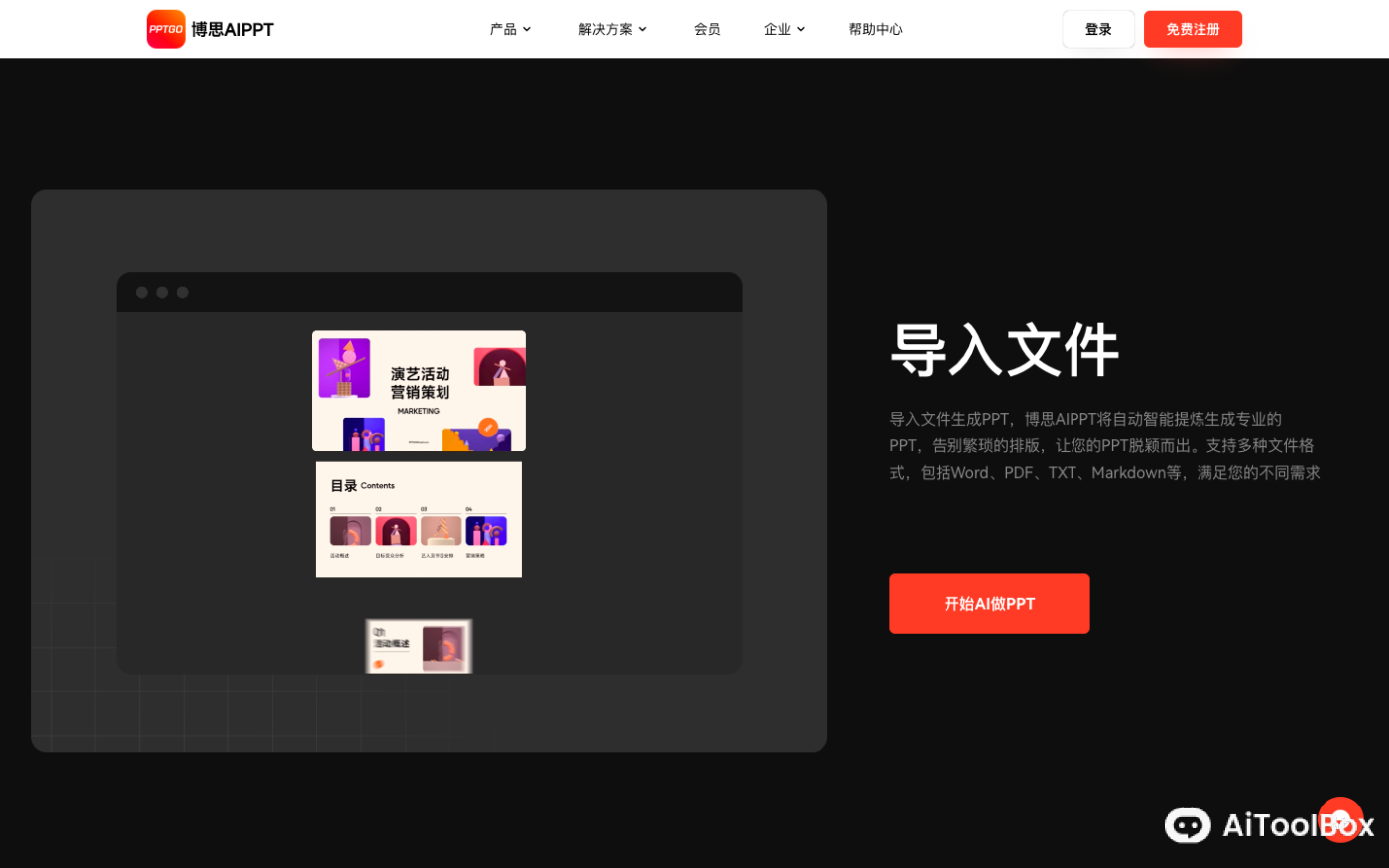Click the third gray dot on the browser mockup
This screenshot has width=1389, height=868.
point(182,292)
